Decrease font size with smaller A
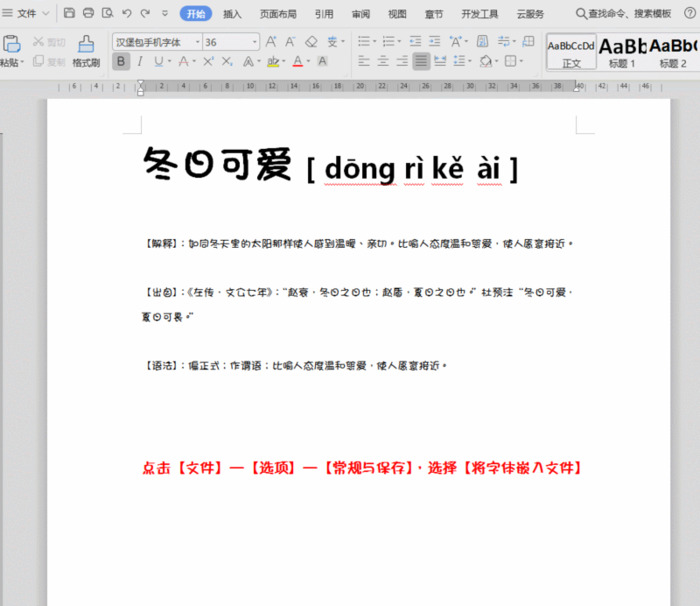The height and width of the screenshot is (606, 700). pyautogui.click(x=290, y=42)
